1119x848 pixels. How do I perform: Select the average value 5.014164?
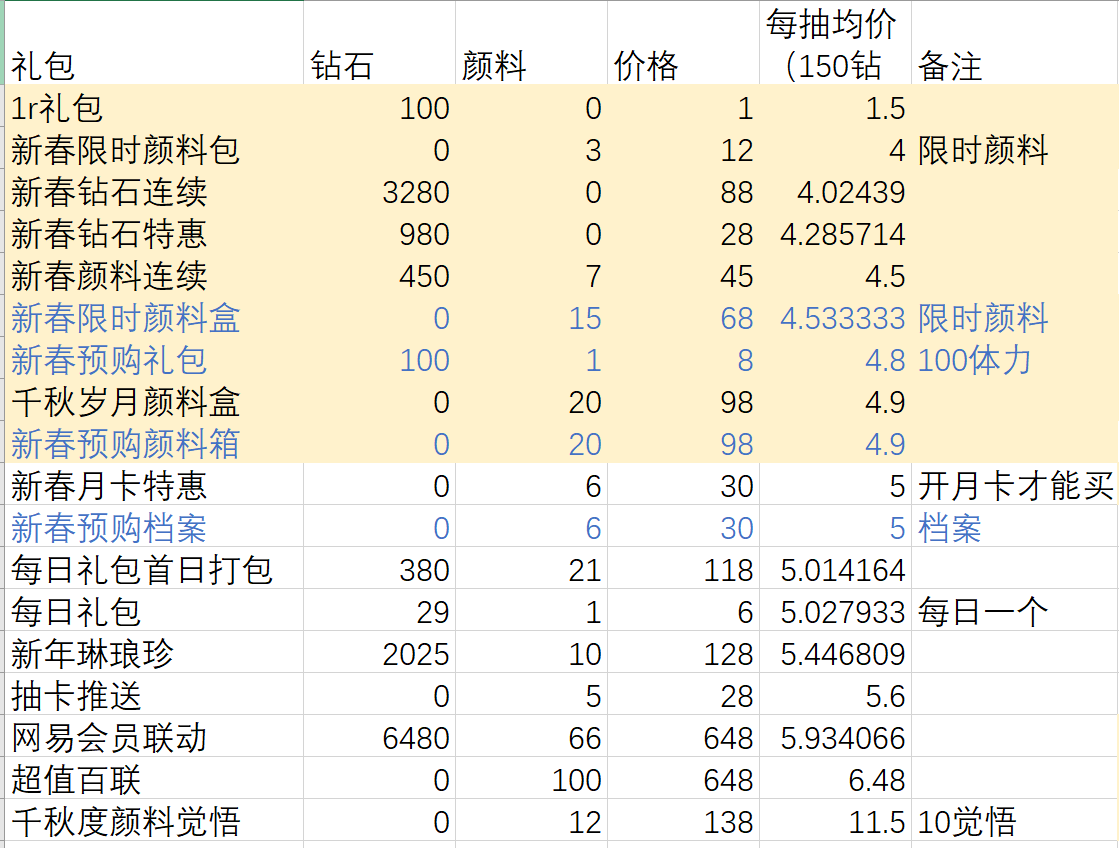(843, 571)
